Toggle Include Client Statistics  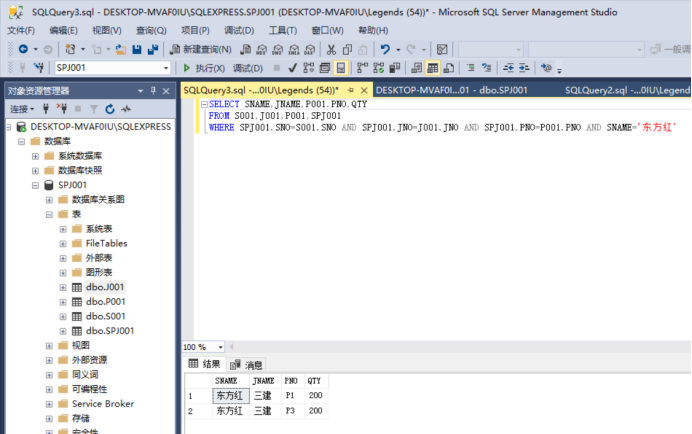coord(395,68)
